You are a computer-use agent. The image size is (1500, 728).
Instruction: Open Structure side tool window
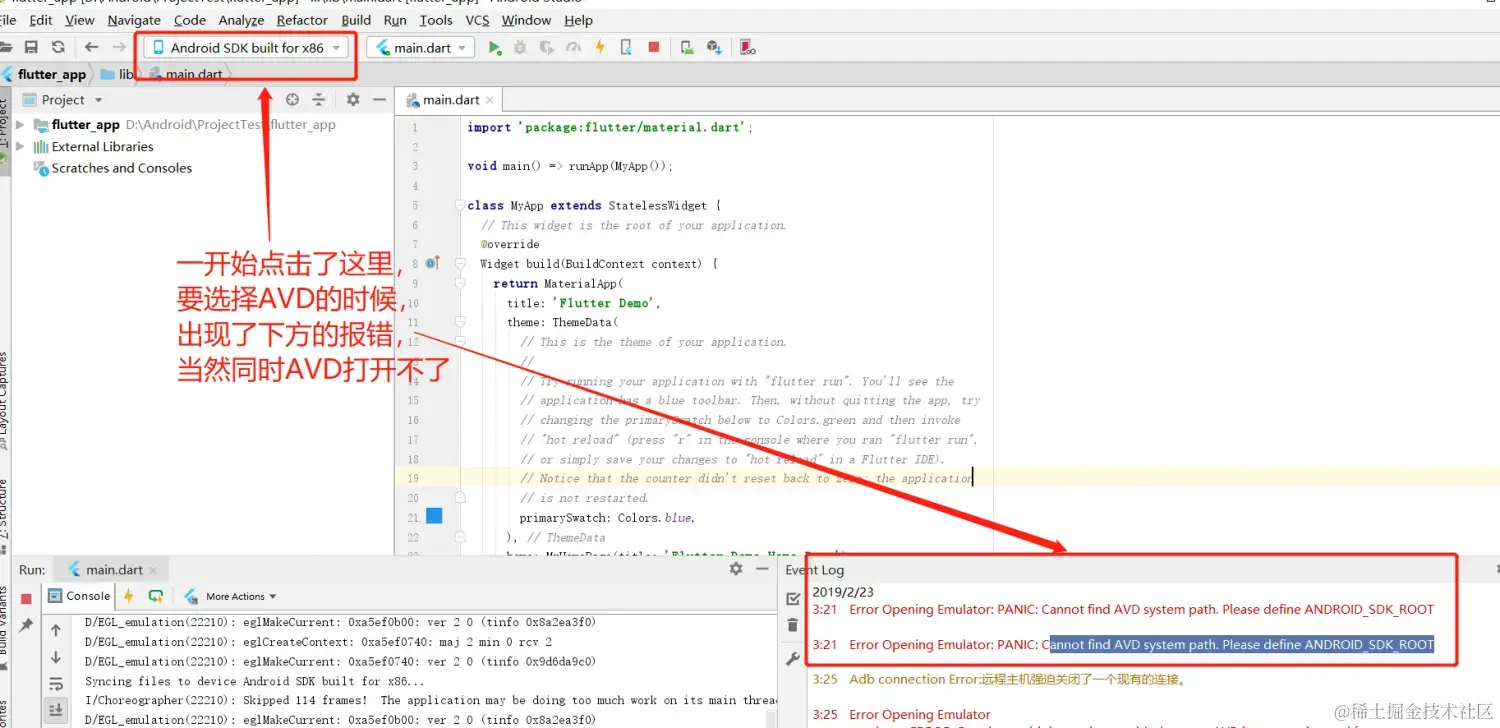(x=4, y=517)
